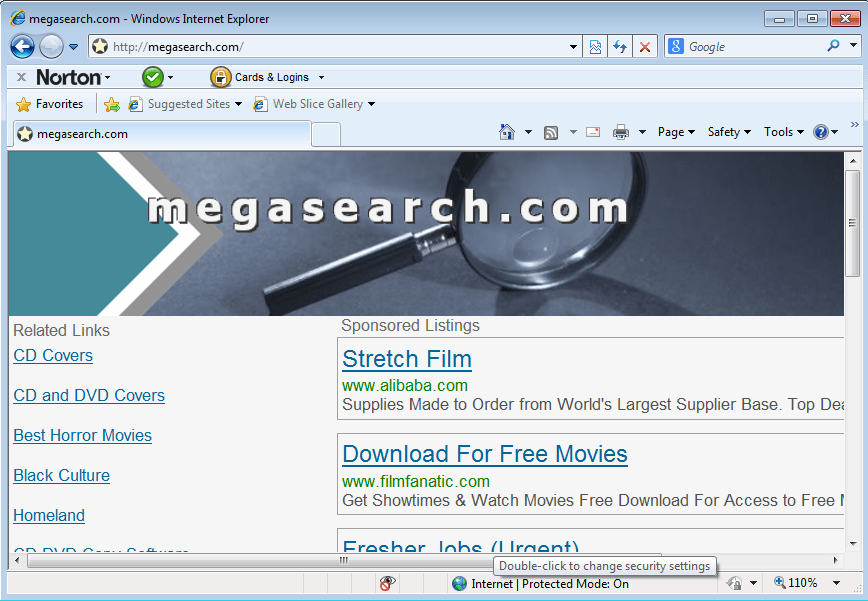Click the Cards & Logins padlock icon
Image resolution: width=868 pixels, height=601 pixels.
pyautogui.click(x=220, y=77)
